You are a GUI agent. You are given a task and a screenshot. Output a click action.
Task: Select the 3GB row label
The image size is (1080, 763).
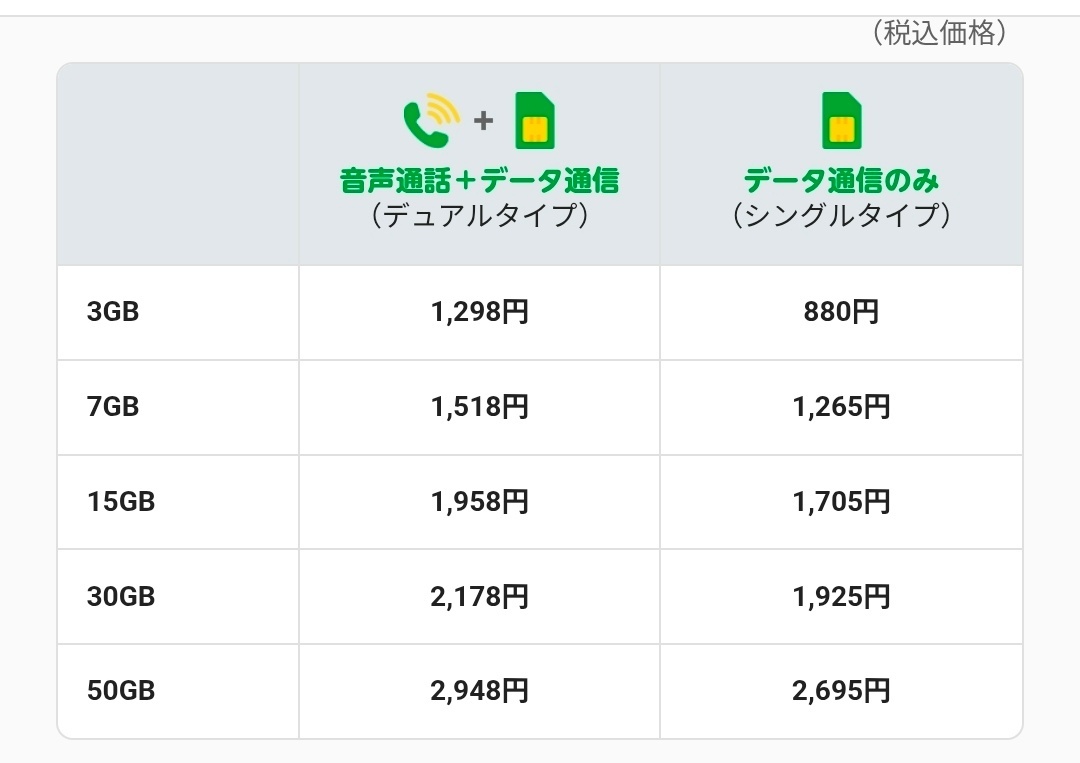[x=113, y=312]
